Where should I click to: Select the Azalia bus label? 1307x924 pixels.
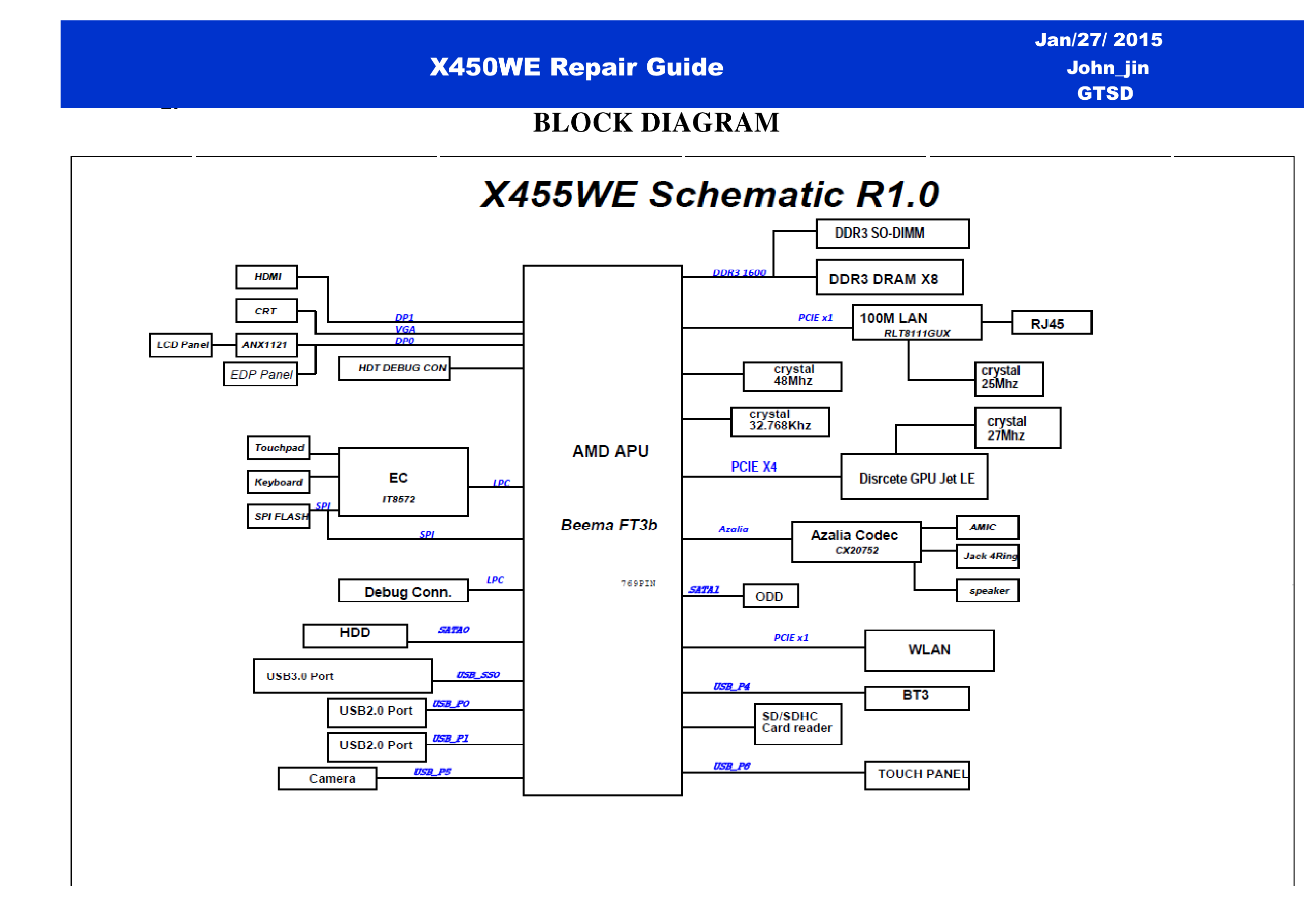tap(733, 529)
